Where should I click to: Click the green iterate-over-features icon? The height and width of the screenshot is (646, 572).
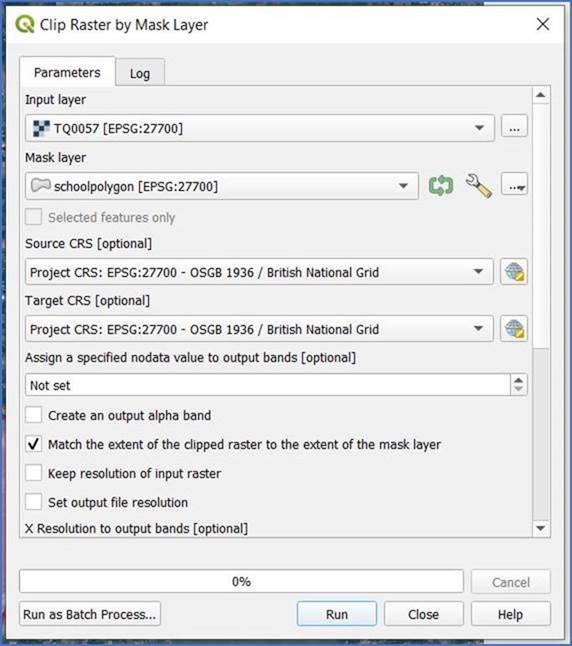click(x=441, y=186)
